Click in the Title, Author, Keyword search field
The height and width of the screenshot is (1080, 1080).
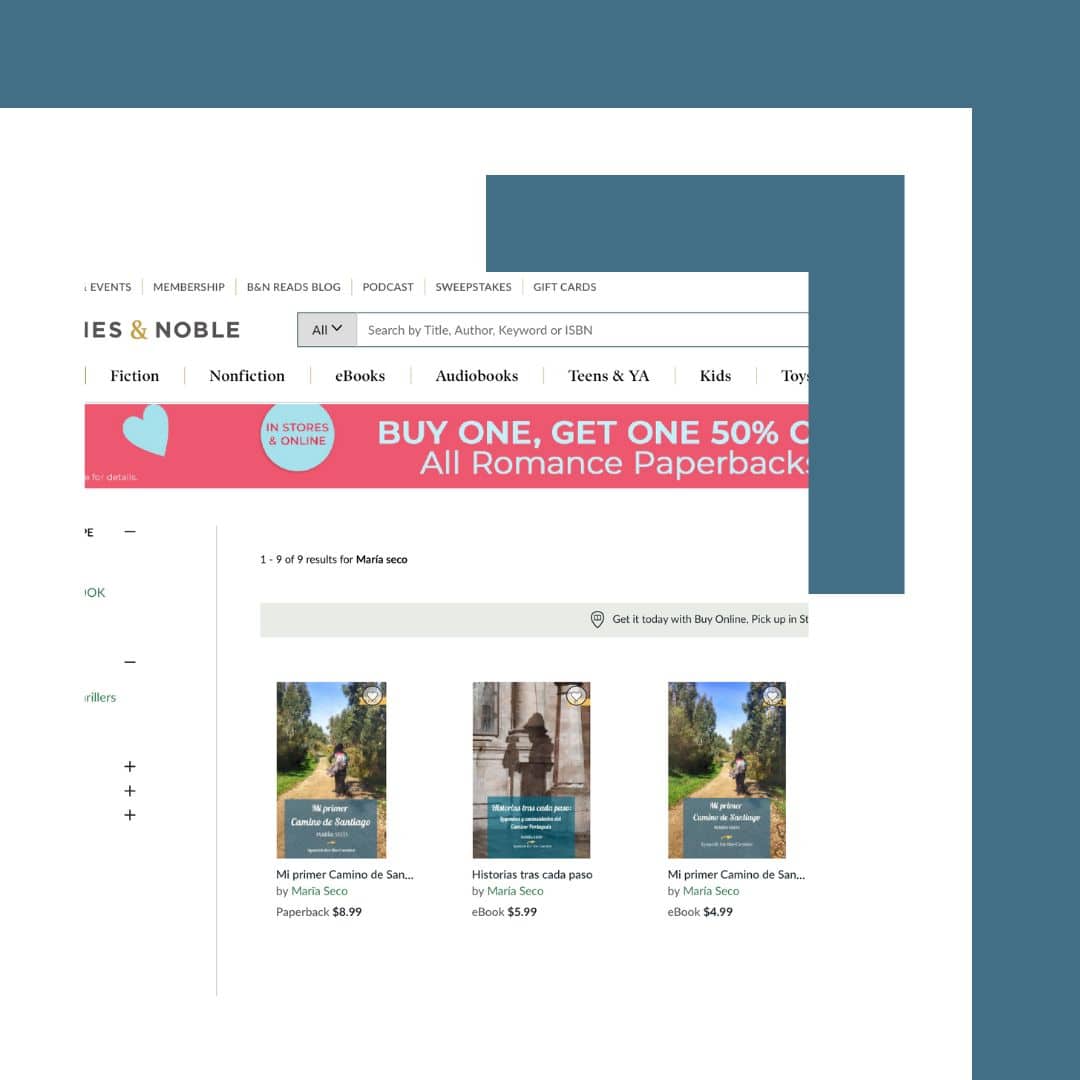coord(580,330)
